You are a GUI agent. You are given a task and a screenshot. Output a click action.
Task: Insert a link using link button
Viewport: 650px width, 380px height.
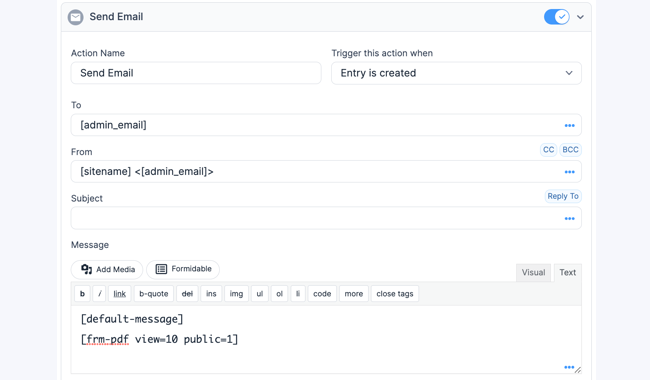pos(119,293)
